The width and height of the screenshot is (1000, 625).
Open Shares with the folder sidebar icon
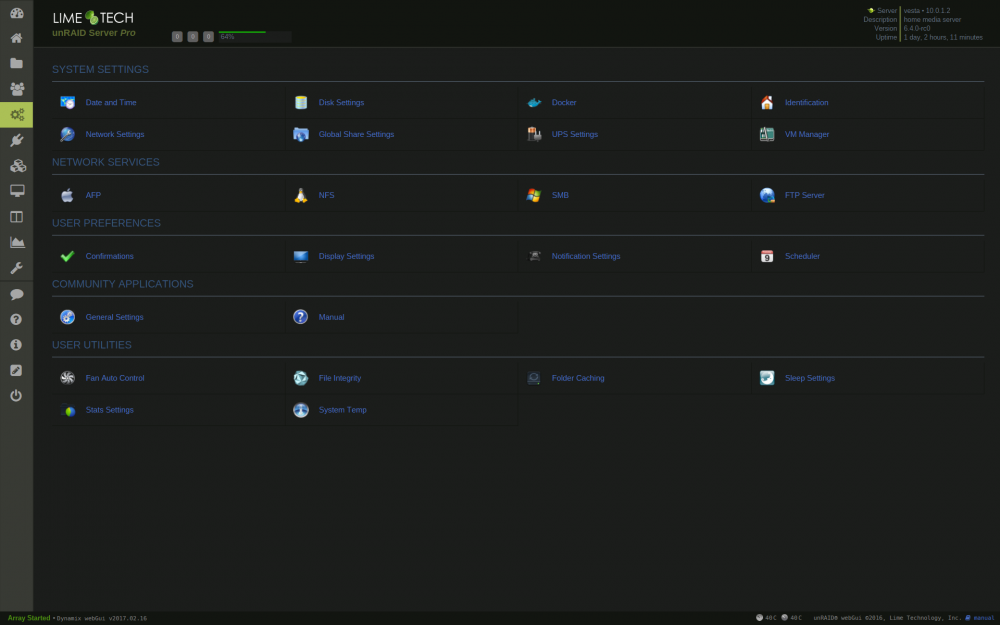tap(17, 63)
